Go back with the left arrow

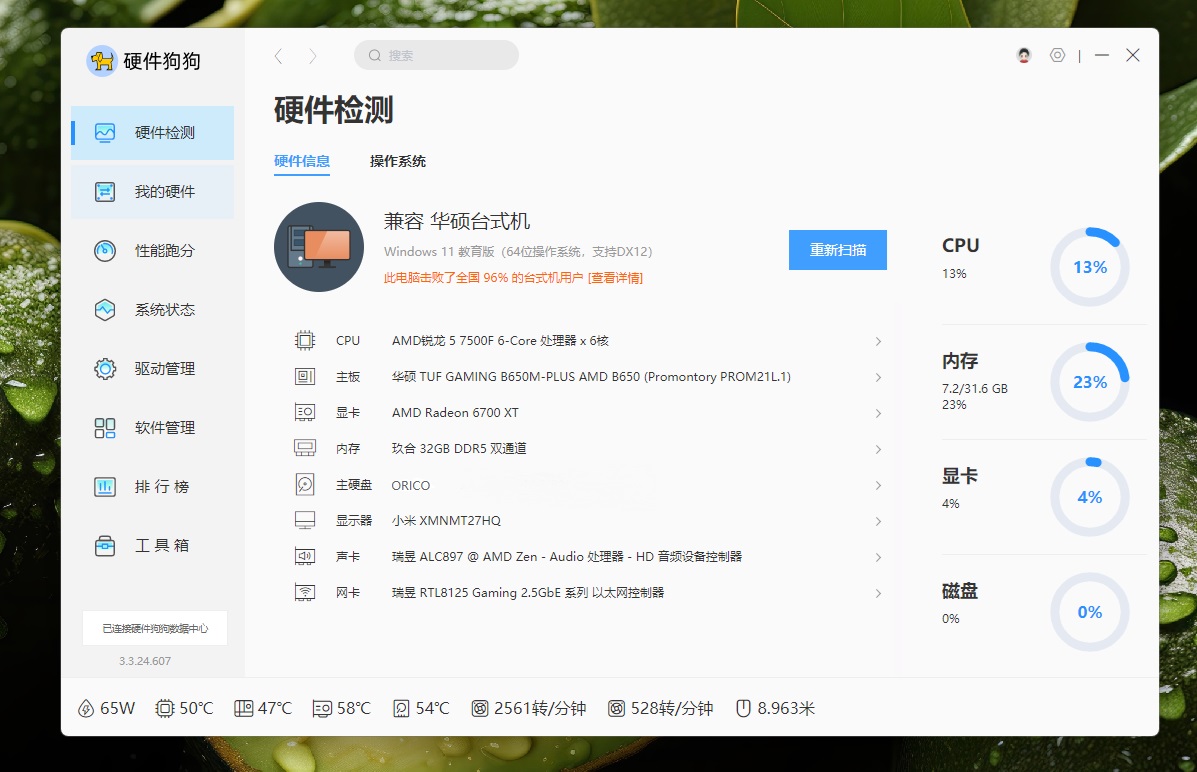click(279, 56)
